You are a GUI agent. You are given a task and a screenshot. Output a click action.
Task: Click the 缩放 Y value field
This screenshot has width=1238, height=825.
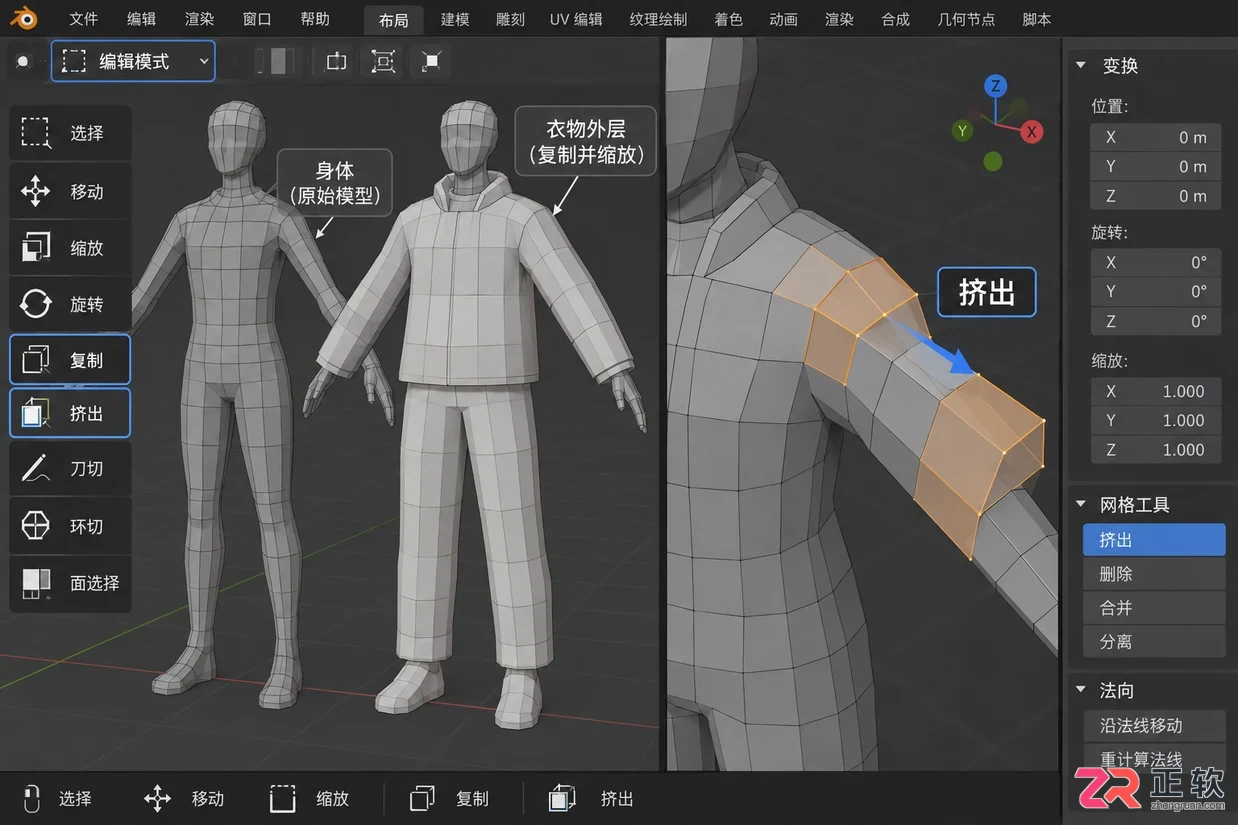point(1155,420)
